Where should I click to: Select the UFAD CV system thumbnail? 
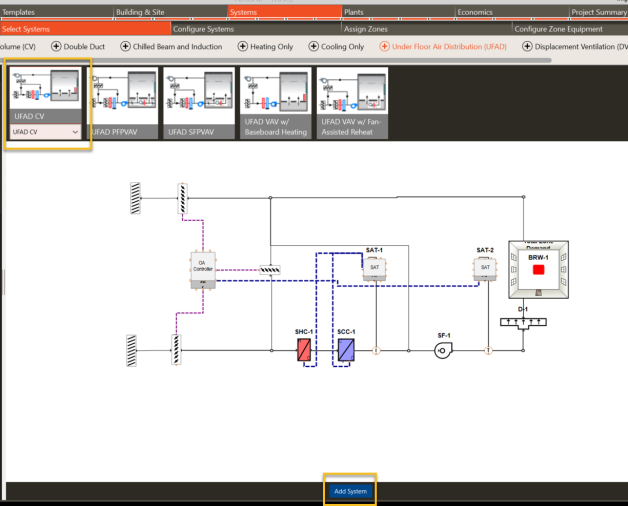[x=45, y=95]
